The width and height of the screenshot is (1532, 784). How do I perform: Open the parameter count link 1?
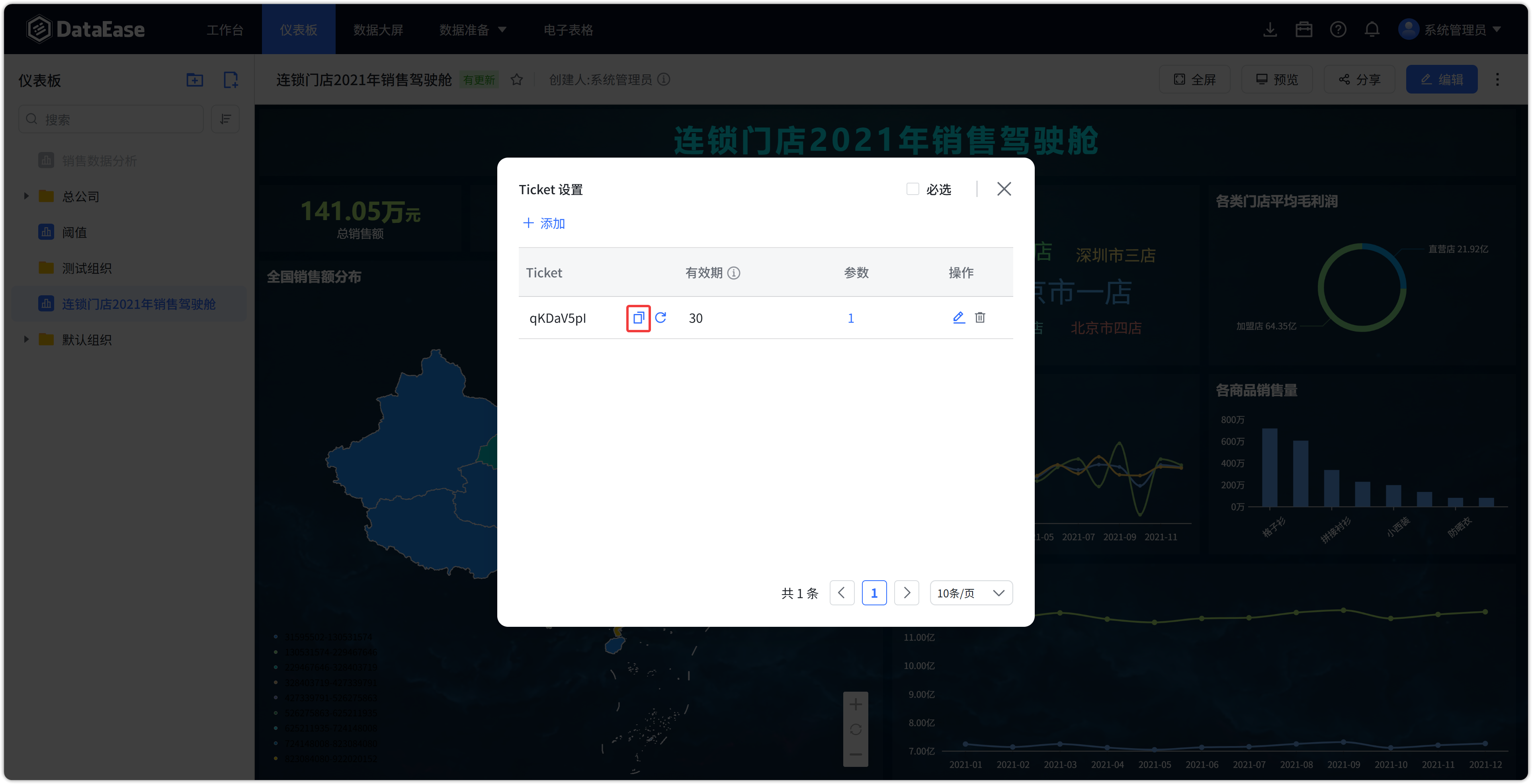click(851, 318)
